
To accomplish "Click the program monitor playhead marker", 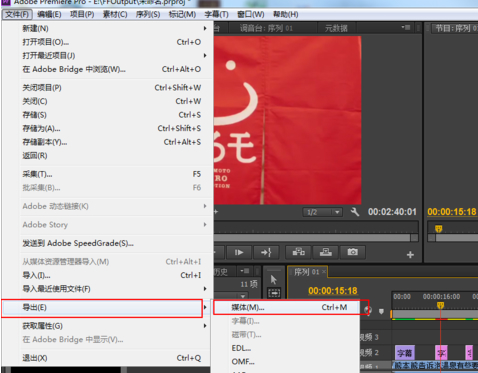I will coord(439,229).
